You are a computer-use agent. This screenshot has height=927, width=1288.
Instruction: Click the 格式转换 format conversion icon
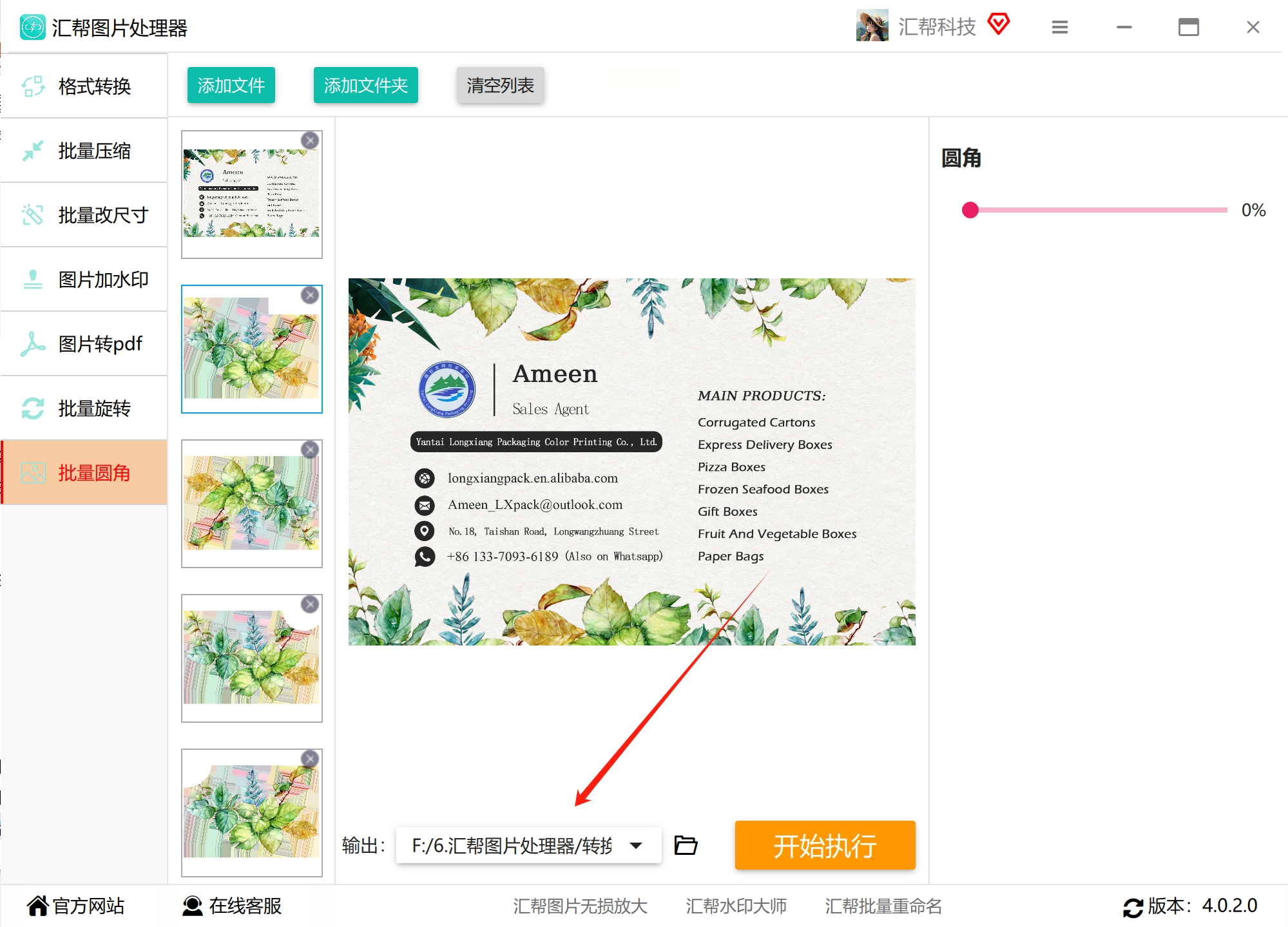coord(33,86)
